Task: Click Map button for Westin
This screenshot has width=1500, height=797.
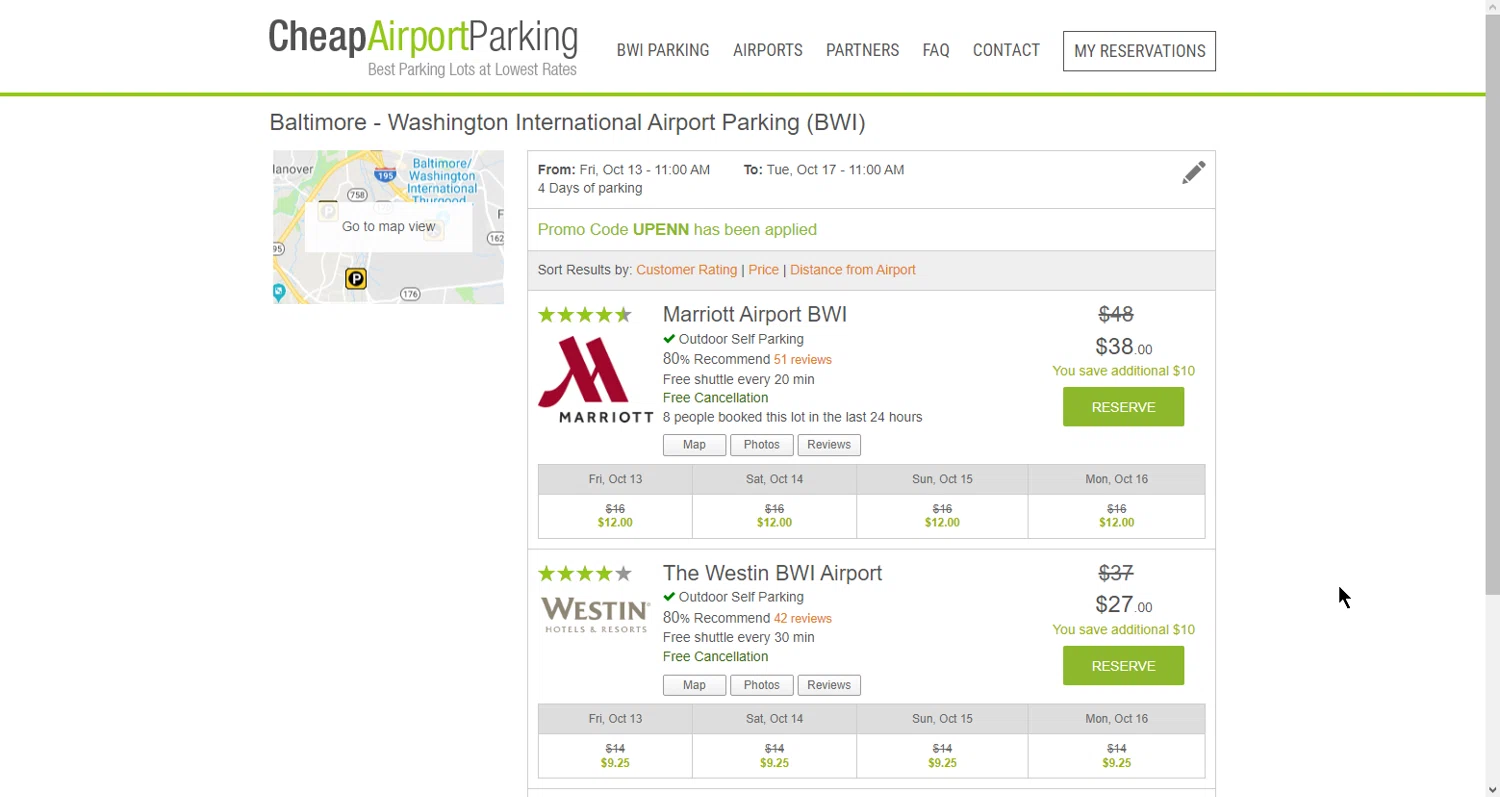Action: pos(694,685)
